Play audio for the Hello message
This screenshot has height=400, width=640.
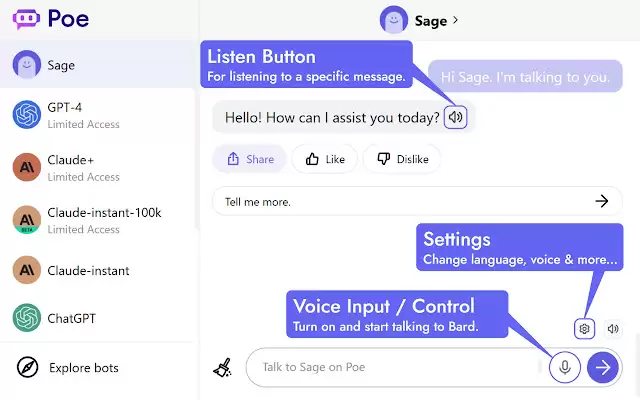[x=455, y=117]
